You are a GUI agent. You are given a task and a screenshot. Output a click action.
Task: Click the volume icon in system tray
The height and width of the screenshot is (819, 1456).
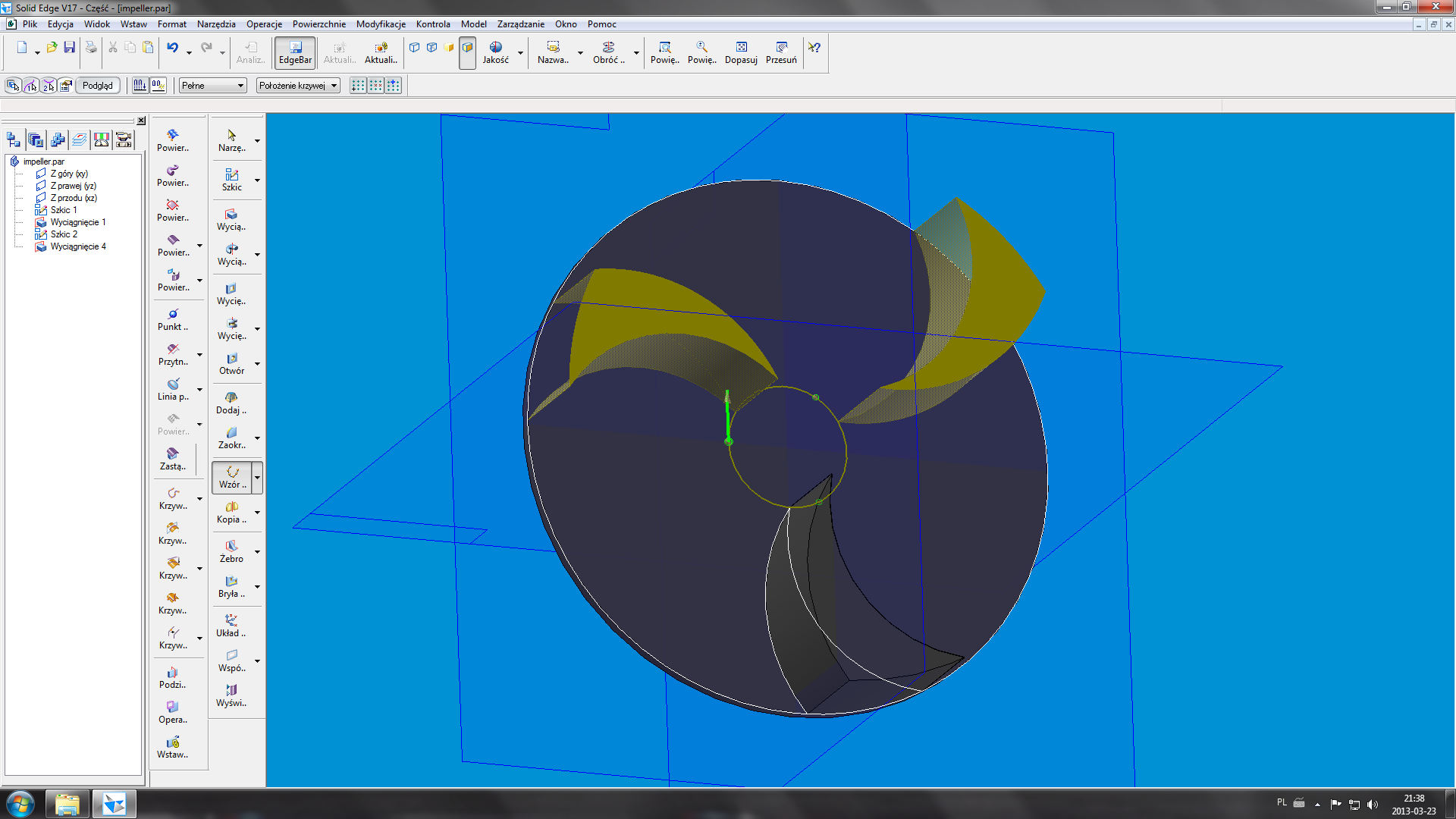[1373, 804]
